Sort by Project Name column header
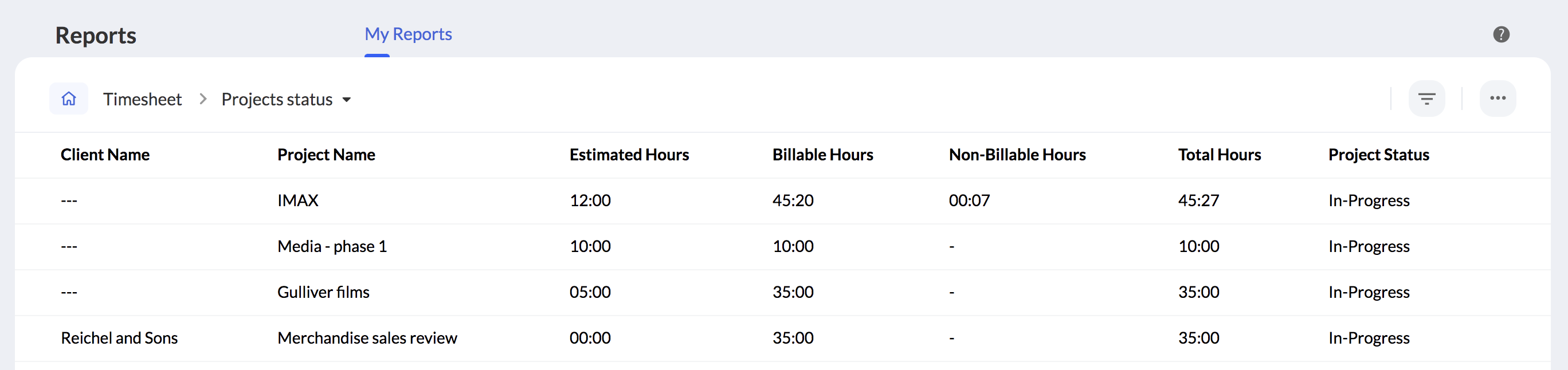 tap(326, 155)
